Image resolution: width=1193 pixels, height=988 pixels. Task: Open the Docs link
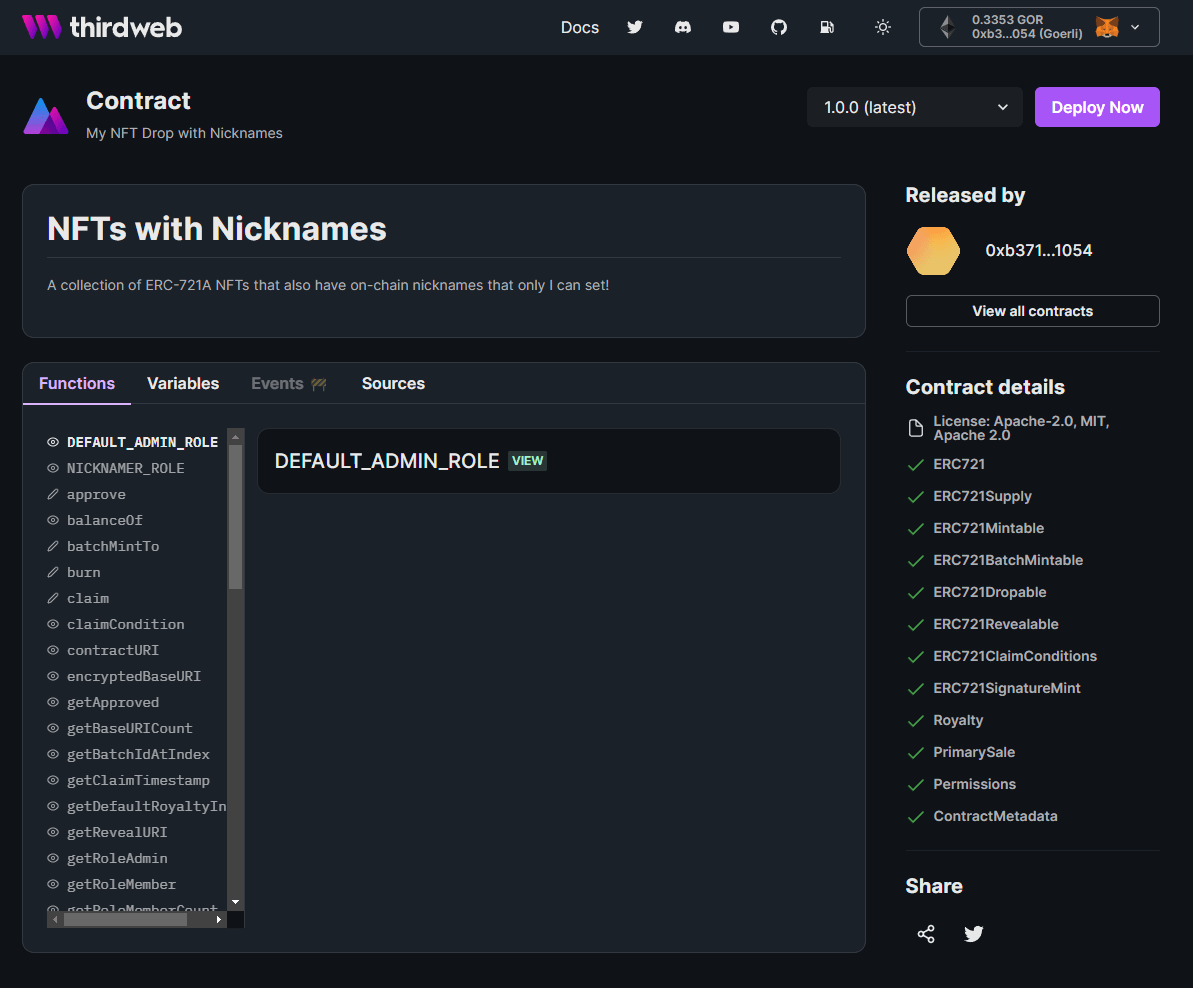pyautogui.click(x=580, y=27)
